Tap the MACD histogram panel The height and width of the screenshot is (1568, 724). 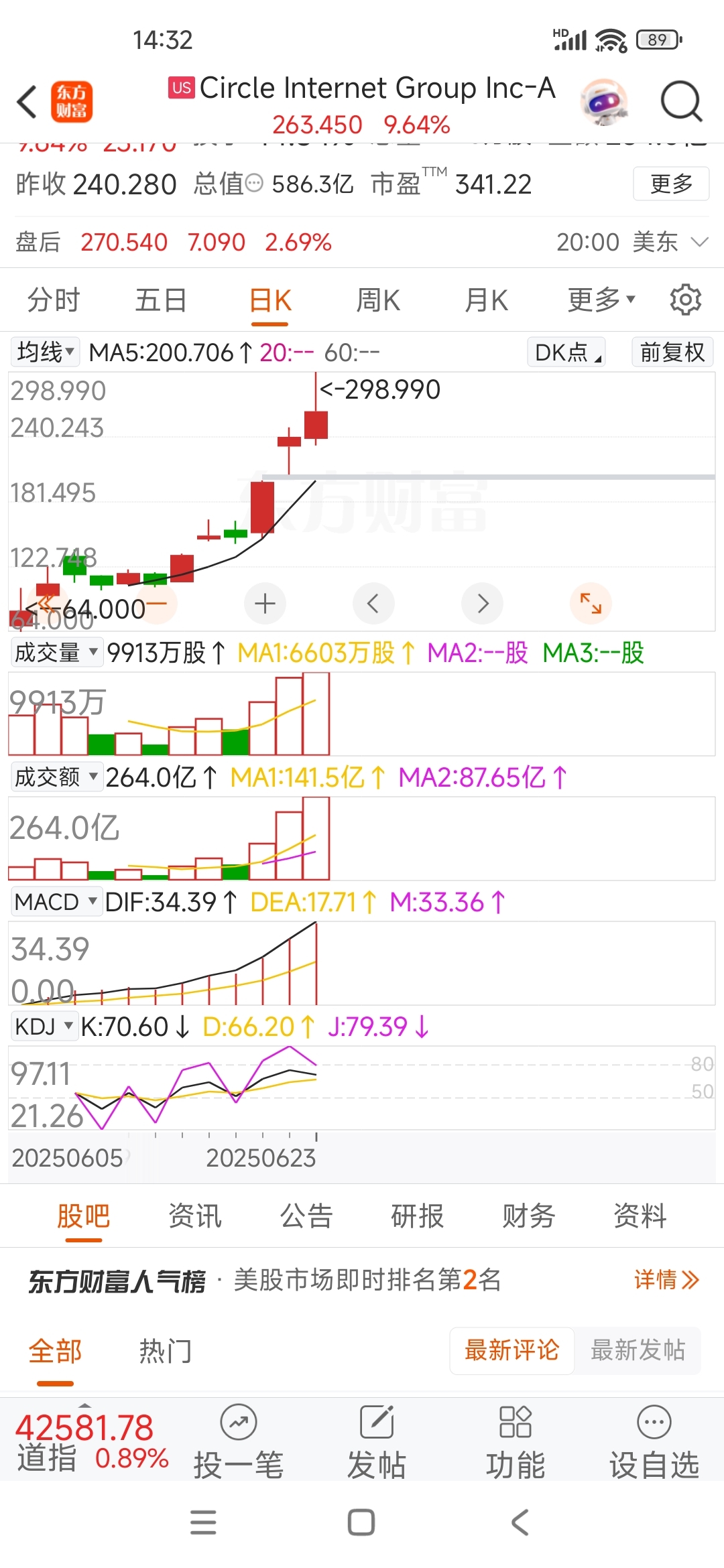pos(362,963)
